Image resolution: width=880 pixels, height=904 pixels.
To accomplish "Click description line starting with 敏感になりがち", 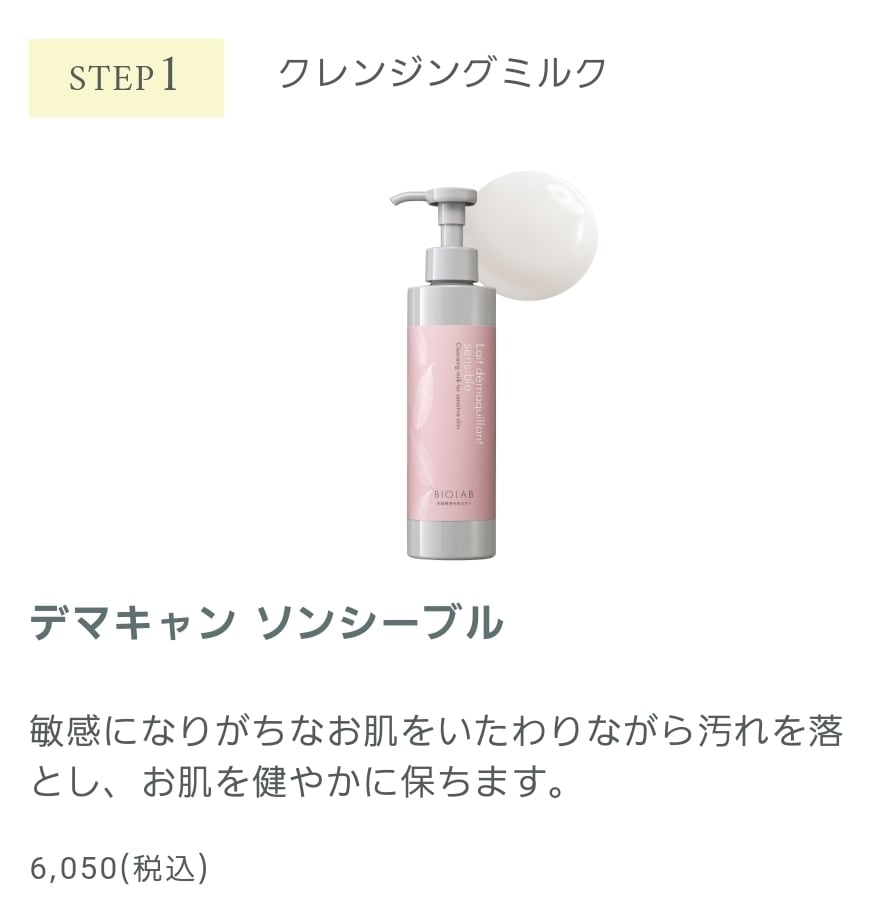I will click(x=437, y=730).
